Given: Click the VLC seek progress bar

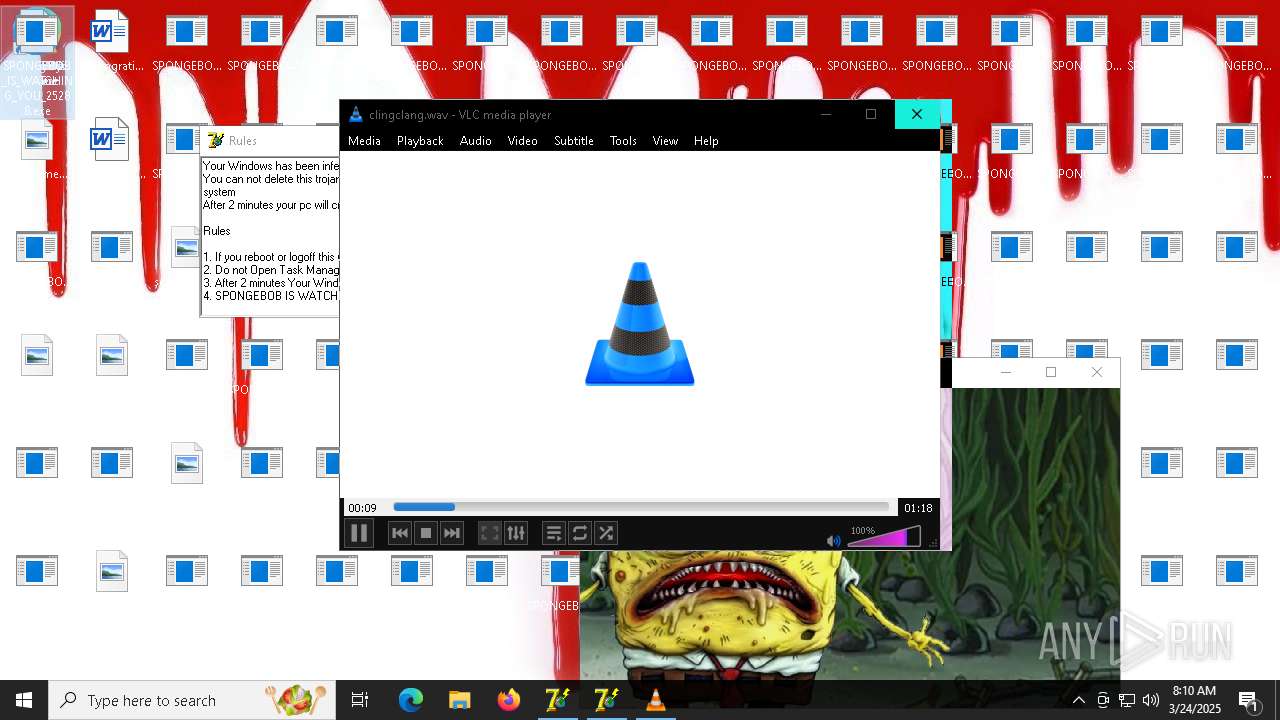Looking at the screenshot, I should (x=641, y=508).
